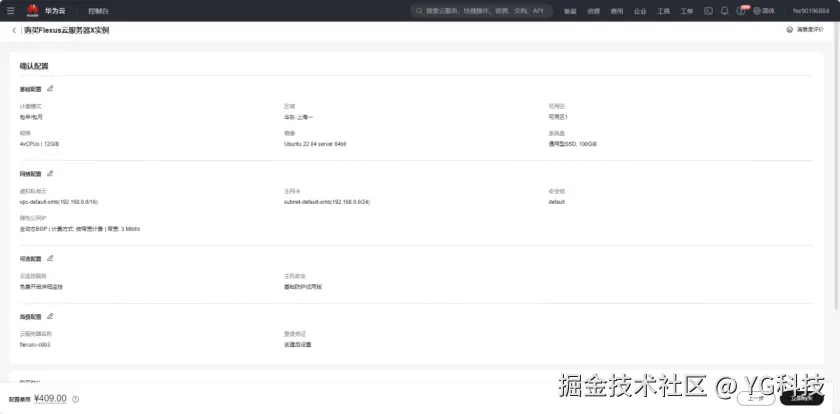Image resolution: width=840 pixels, height=414 pixels.
Task: Open the 备案 menu
Action: coord(570,11)
